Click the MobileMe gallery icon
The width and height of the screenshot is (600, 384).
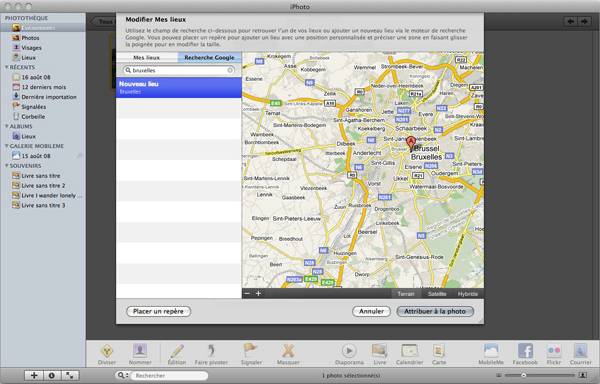[x=491, y=350]
